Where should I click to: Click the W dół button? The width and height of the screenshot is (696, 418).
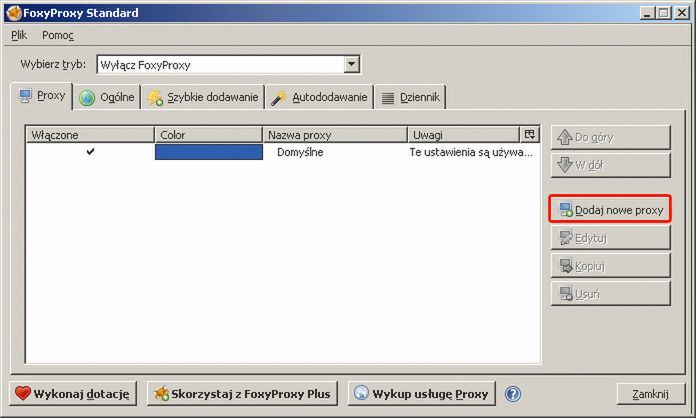coord(610,165)
